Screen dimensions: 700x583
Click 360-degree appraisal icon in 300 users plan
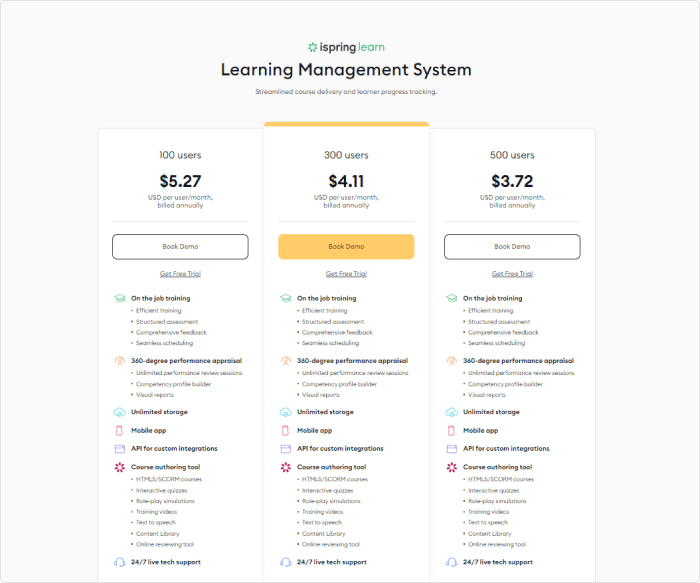point(286,361)
